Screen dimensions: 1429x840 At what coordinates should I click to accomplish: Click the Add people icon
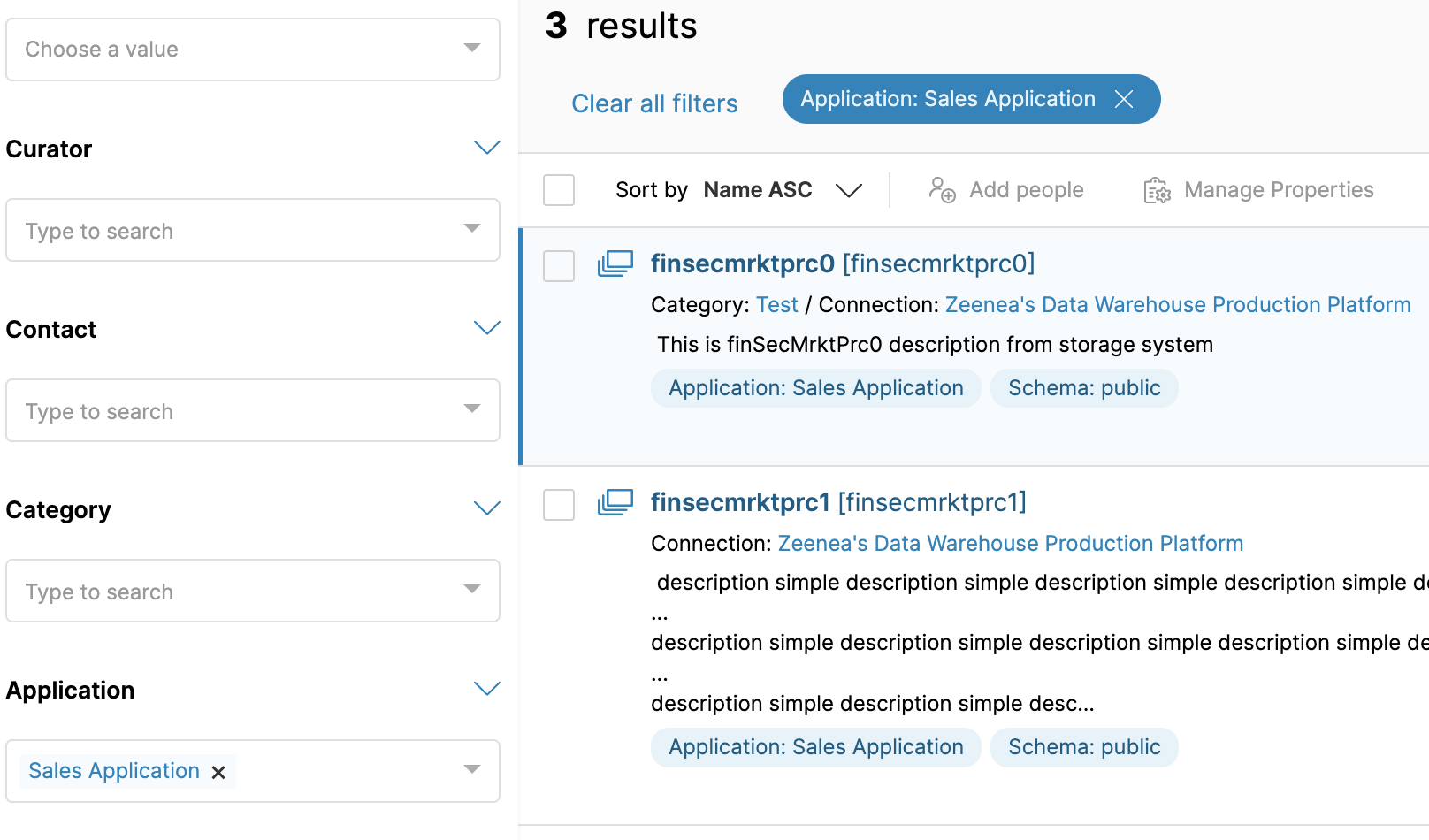[942, 190]
